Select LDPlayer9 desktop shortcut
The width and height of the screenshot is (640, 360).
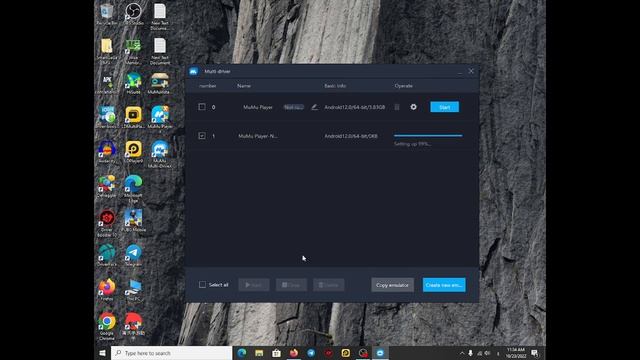pyautogui.click(x=133, y=151)
